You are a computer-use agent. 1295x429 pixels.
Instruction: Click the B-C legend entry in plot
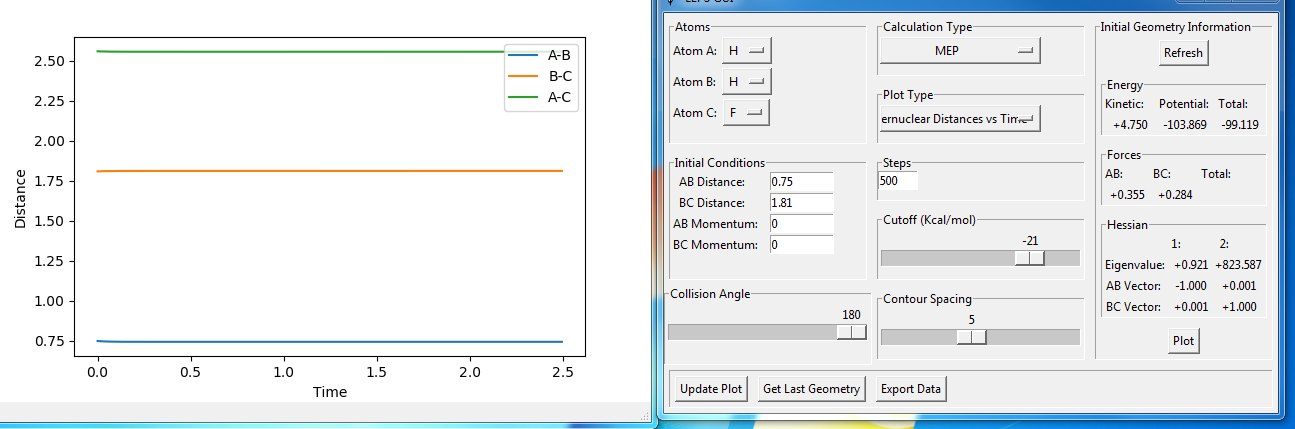coord(542,76)
